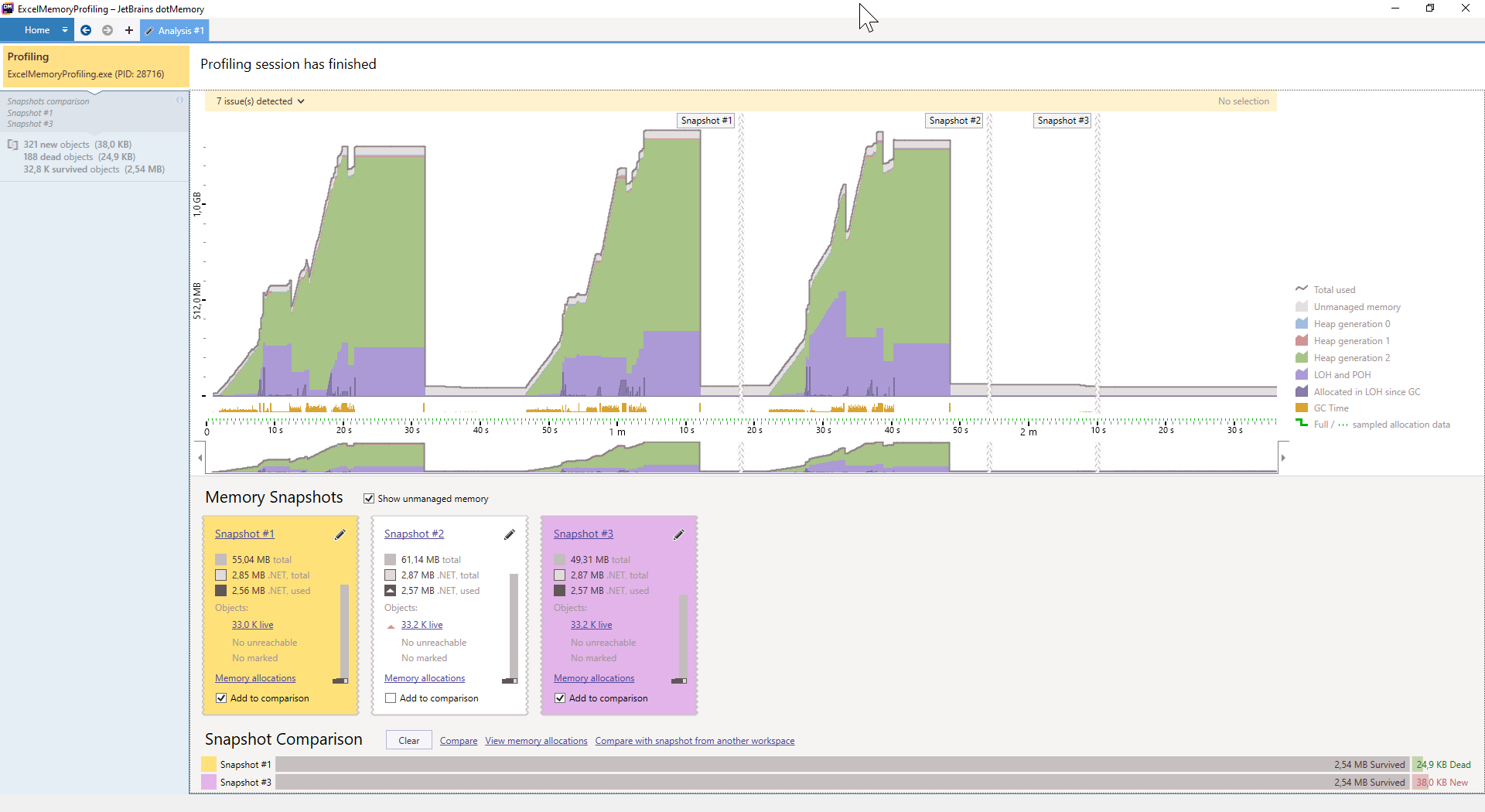Expand the 7 issues detected panel

click(x=260, y=101)
